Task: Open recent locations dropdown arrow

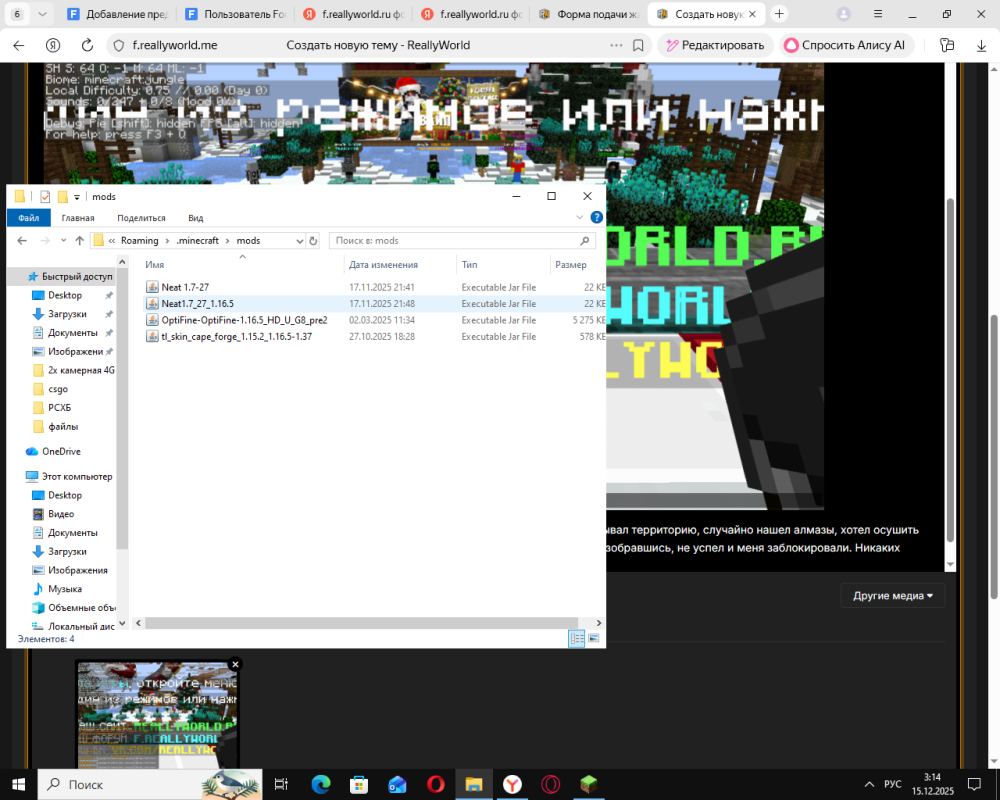Action: coord(63,241)
